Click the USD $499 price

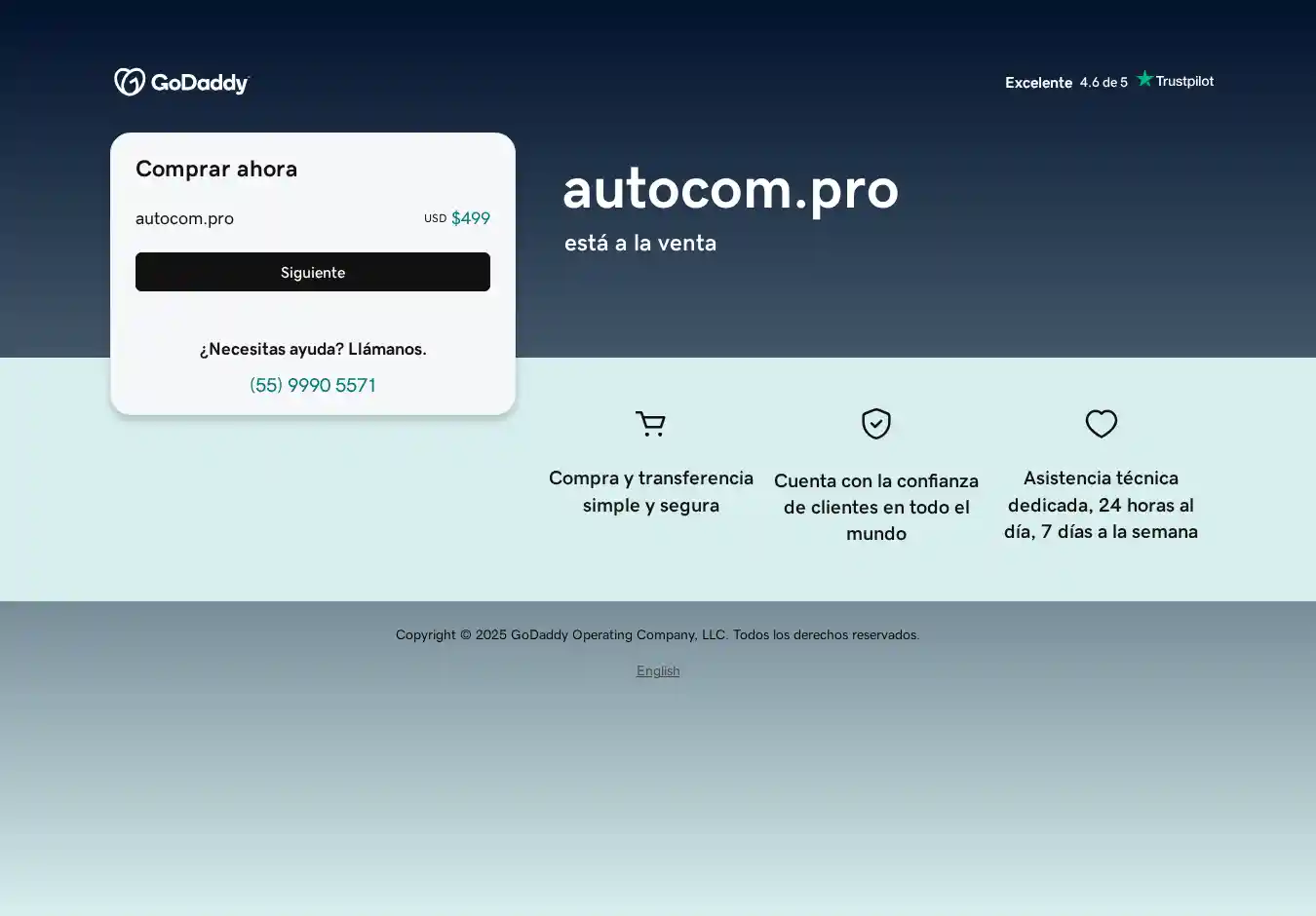[458, 218]
